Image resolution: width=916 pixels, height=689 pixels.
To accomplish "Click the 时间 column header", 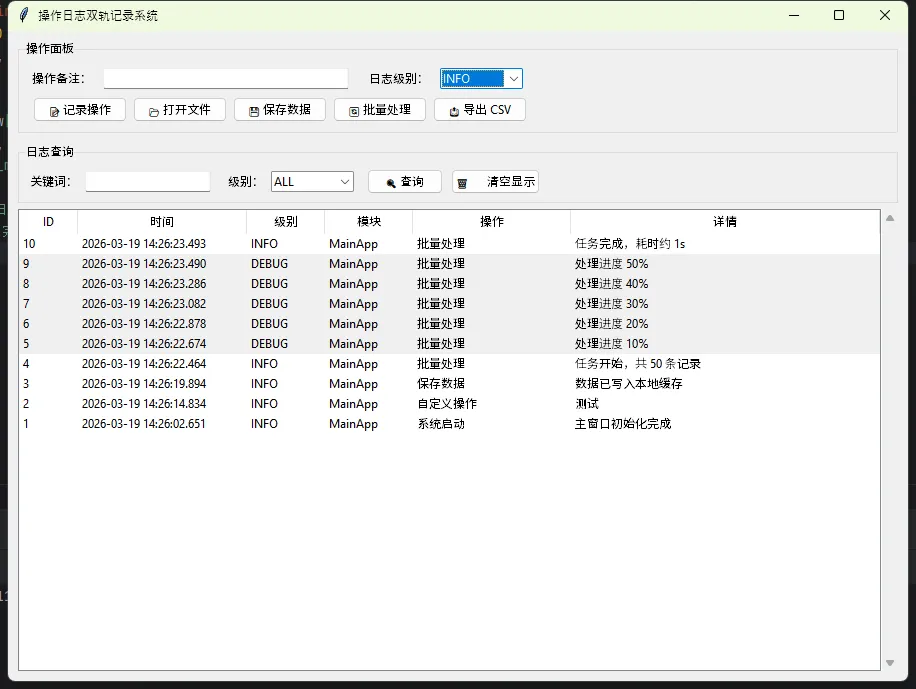I will tap(162, 222).
